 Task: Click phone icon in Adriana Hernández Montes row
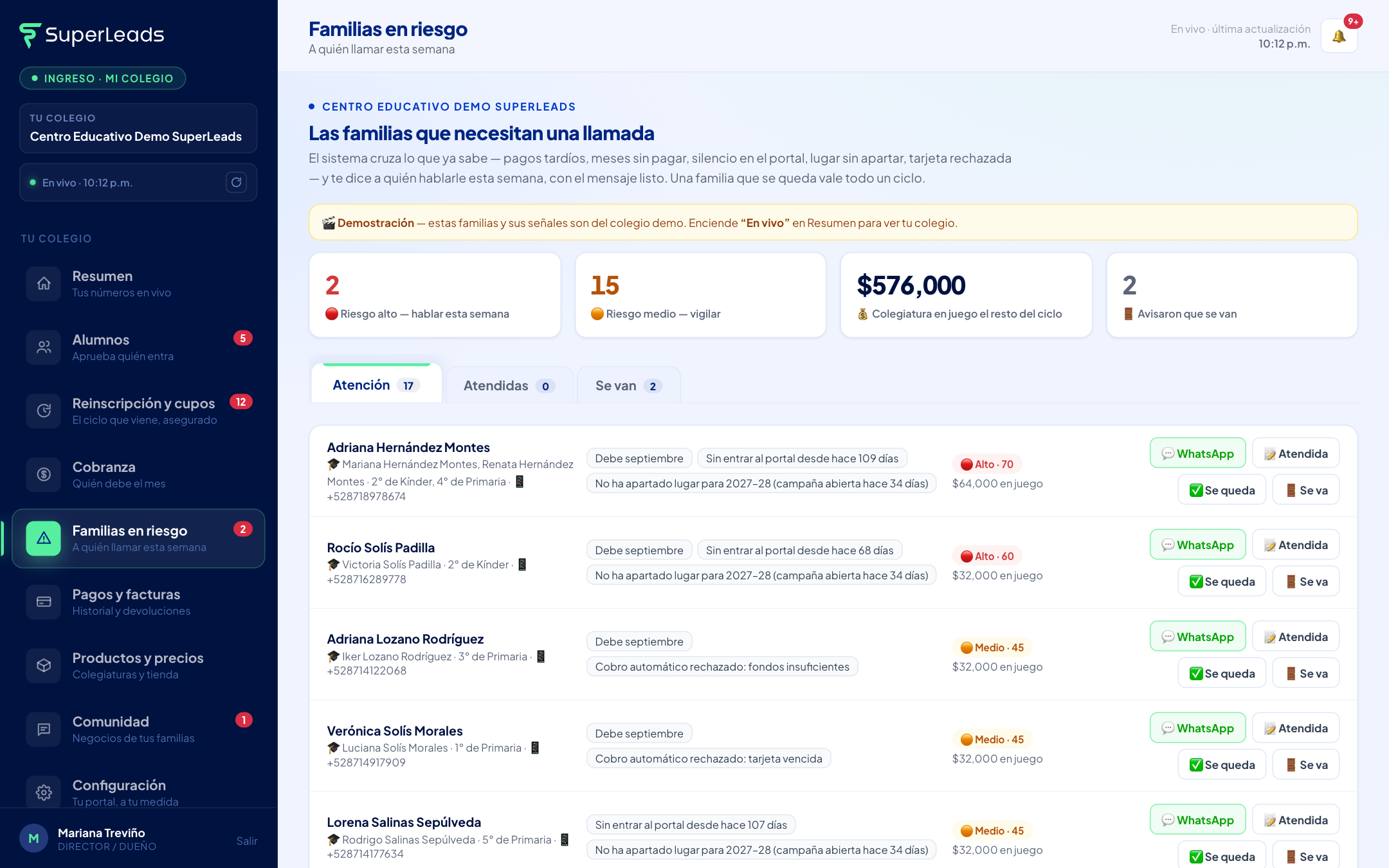[520, 482]
